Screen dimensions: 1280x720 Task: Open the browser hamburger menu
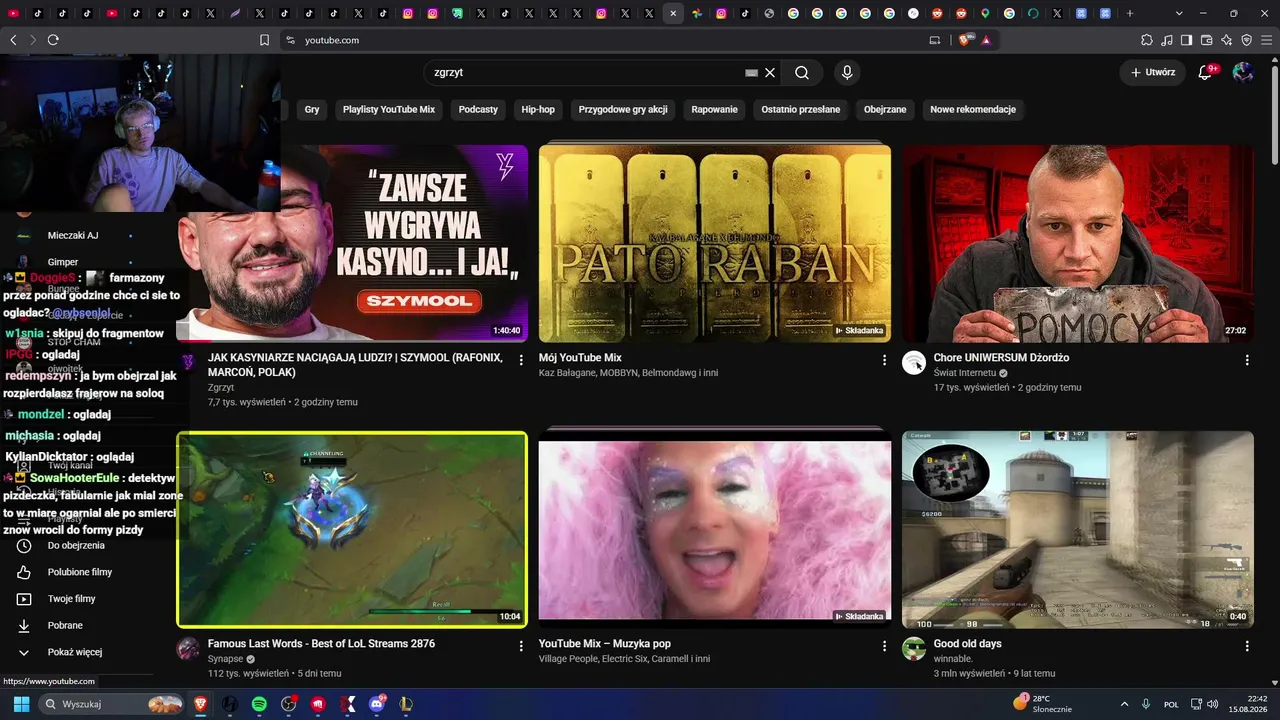pyautogui.click(x=1266, y=40)
